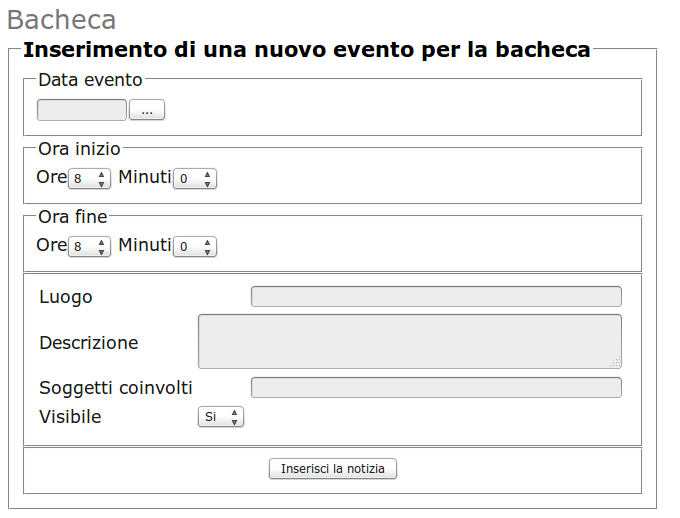Click the Luogo text field

click(436, 296)
